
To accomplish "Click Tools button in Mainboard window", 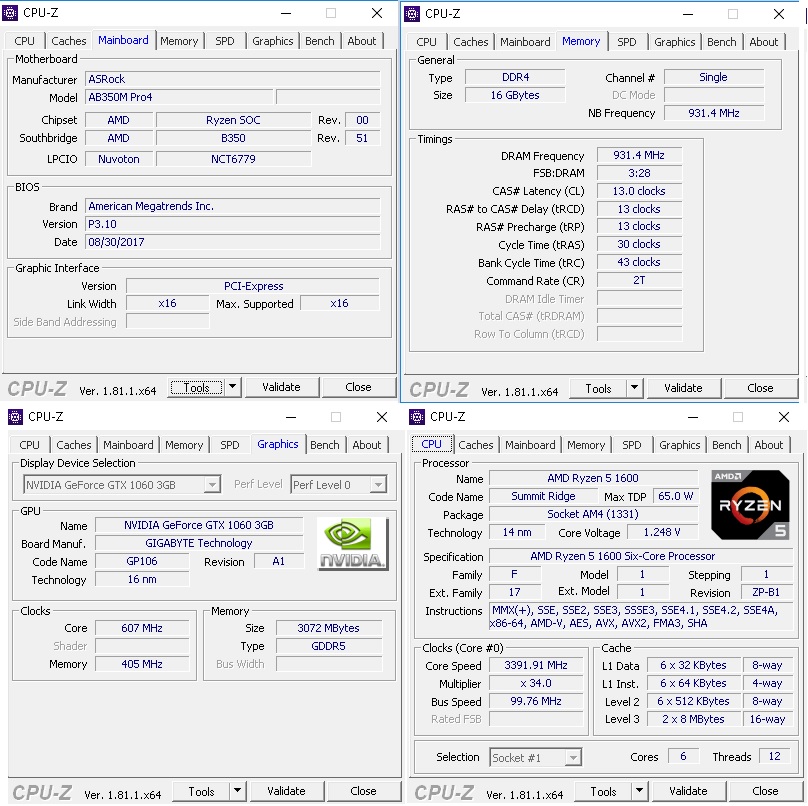I will click(x=196, y=387).
